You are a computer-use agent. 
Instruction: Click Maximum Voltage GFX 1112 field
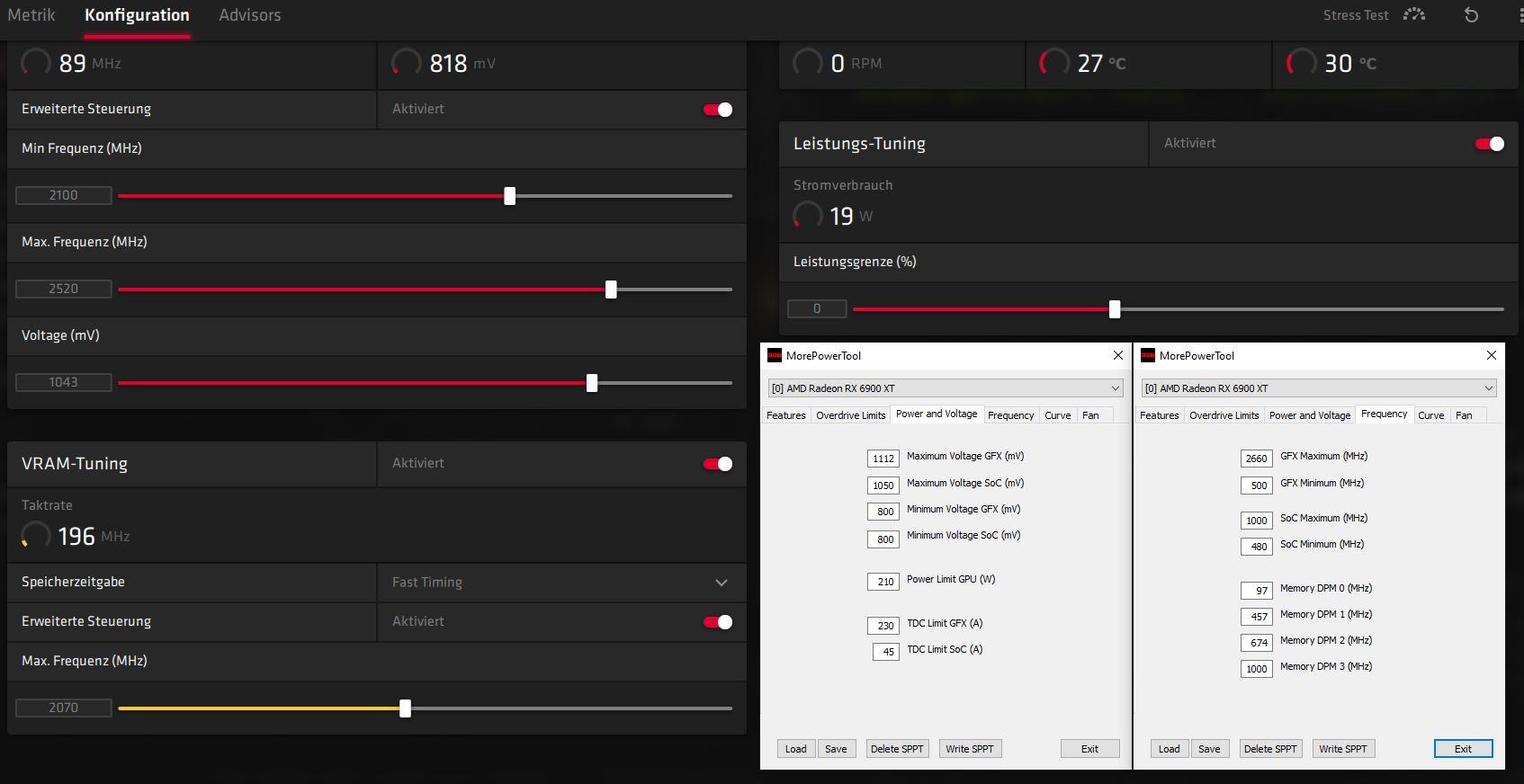883,459
